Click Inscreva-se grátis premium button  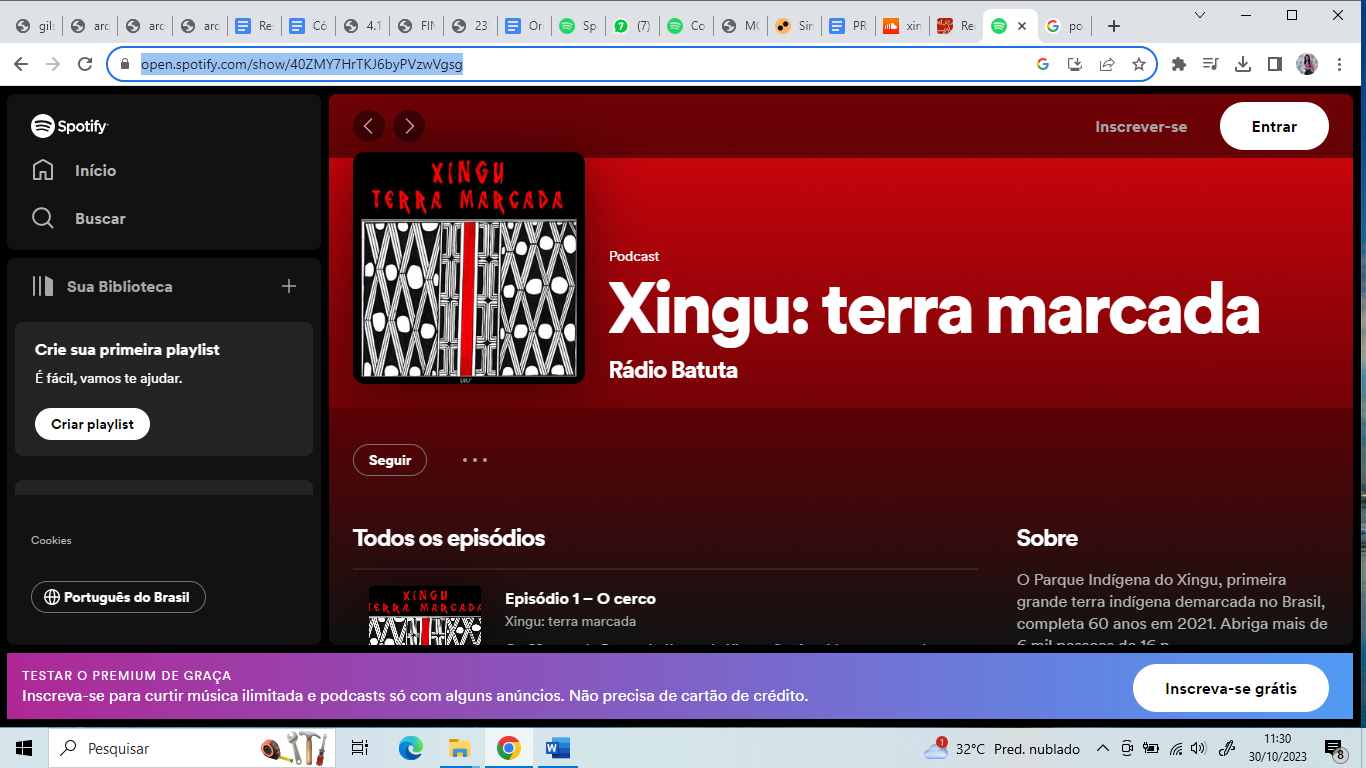click(x=1230, y=688)
